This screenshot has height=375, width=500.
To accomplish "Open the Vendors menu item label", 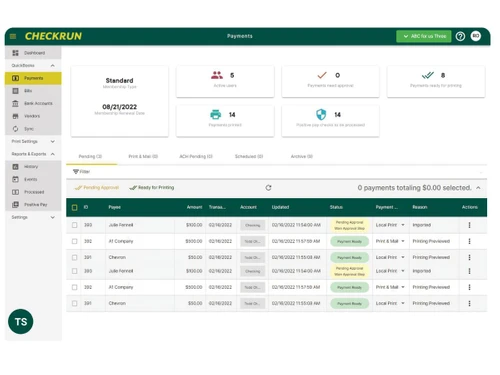I will coord(32,116).
